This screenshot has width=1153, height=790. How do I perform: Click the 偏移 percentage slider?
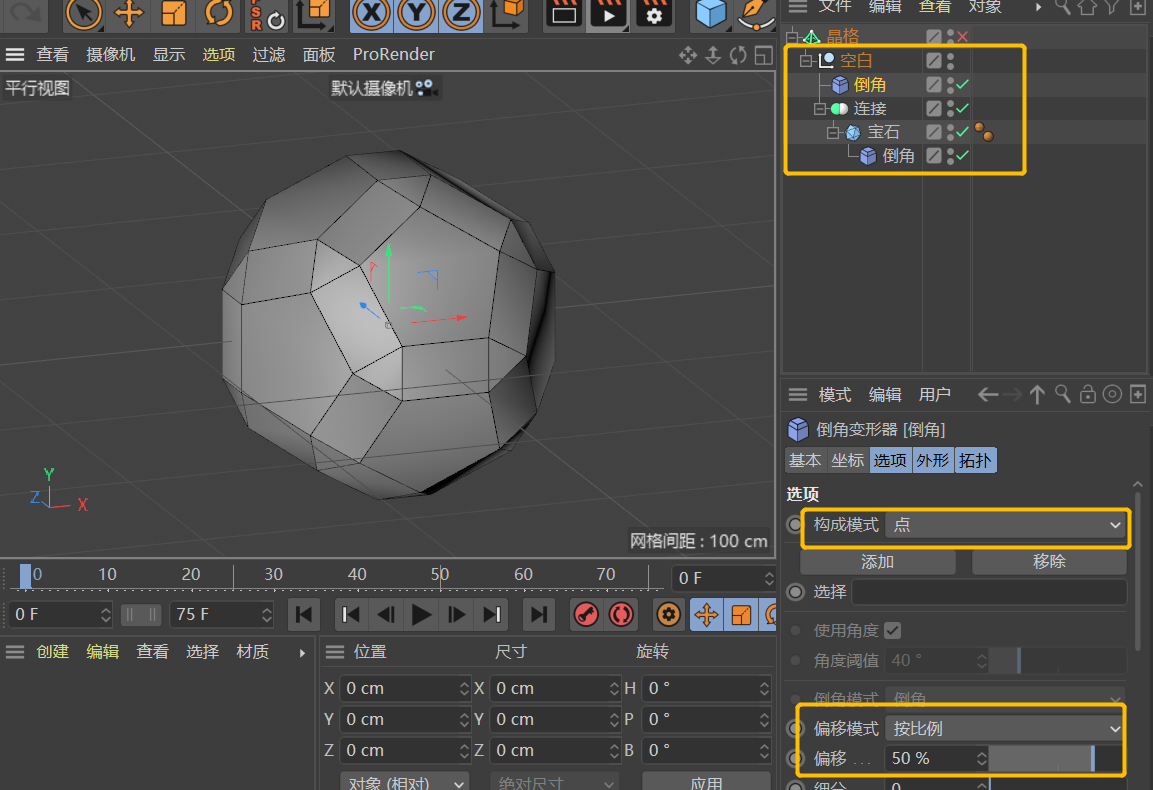pyautogui.click(x=1056, y=758)
